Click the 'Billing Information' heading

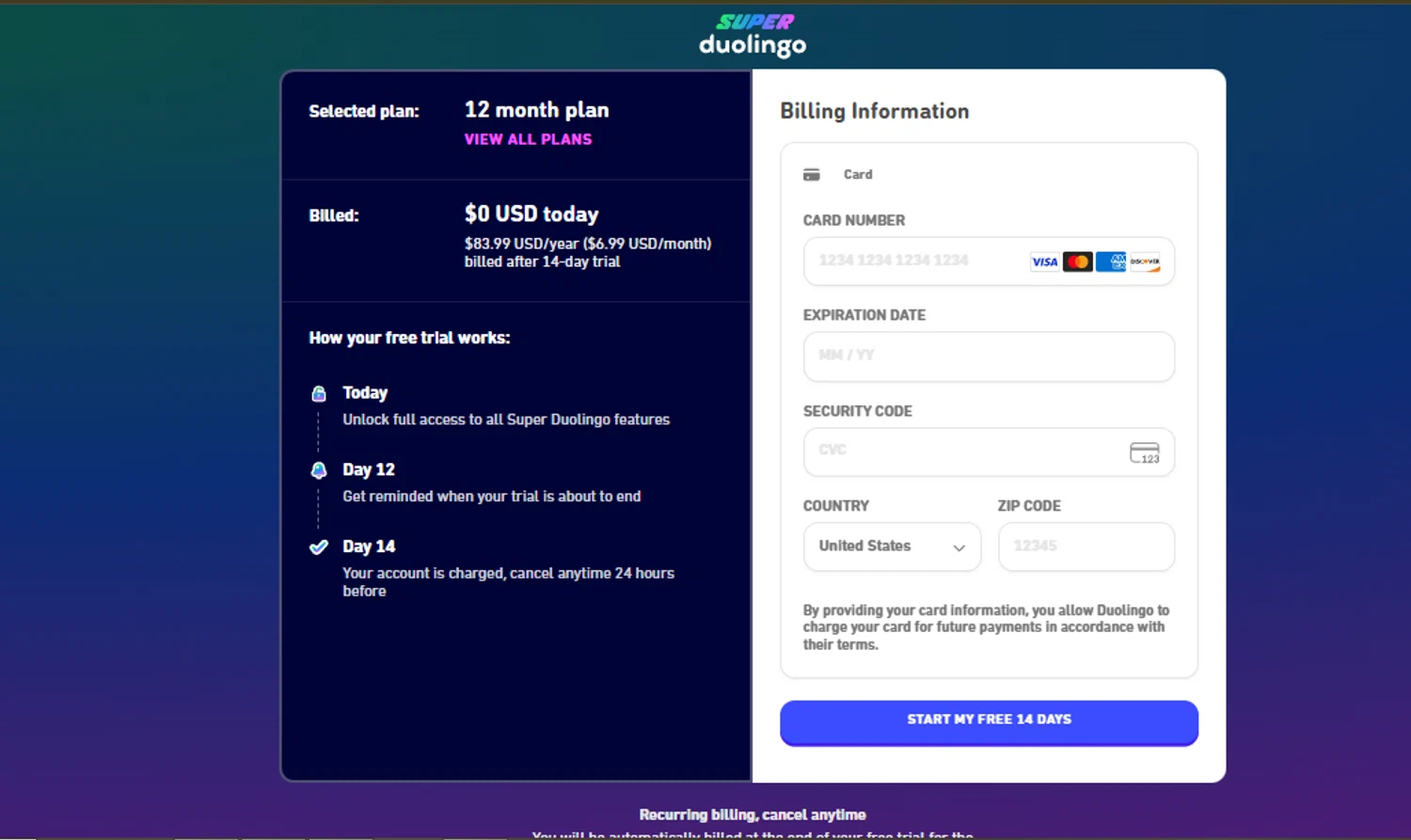874,111
